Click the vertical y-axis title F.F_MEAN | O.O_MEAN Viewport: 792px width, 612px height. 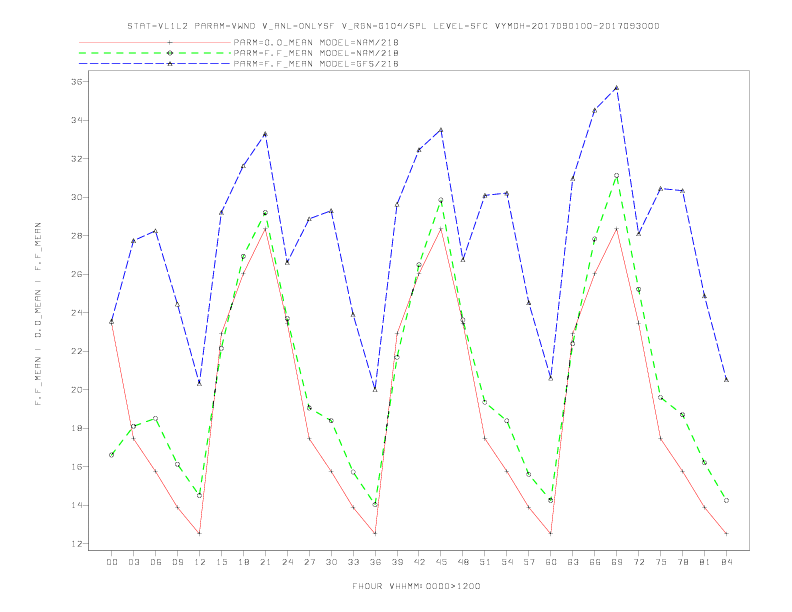38,314
